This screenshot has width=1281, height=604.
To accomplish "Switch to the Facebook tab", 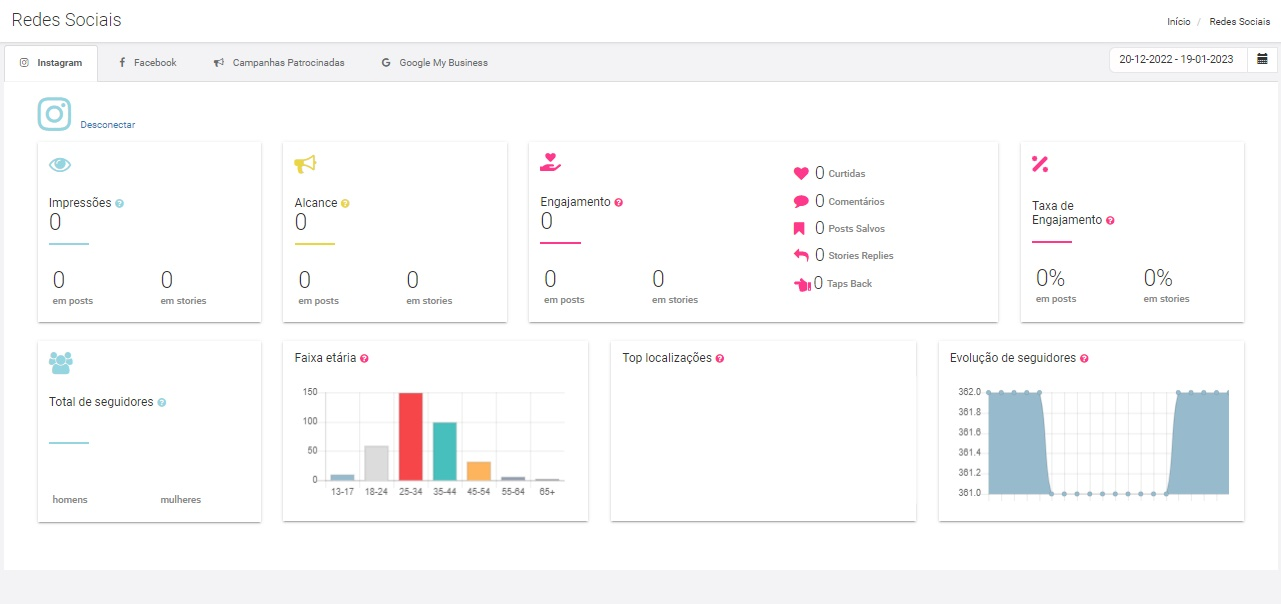I will [x=147, y=63].
